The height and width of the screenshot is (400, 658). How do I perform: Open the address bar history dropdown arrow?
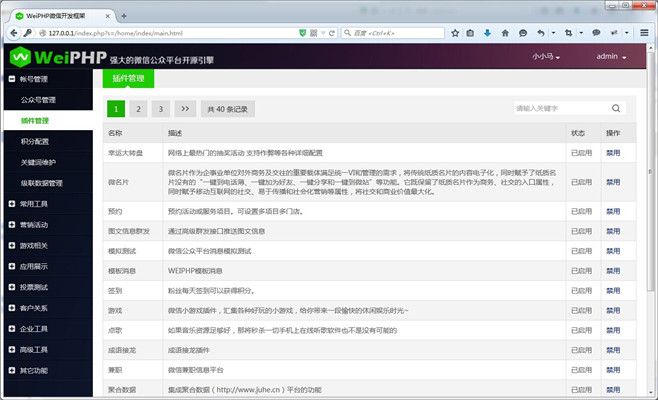coord(323,33)
